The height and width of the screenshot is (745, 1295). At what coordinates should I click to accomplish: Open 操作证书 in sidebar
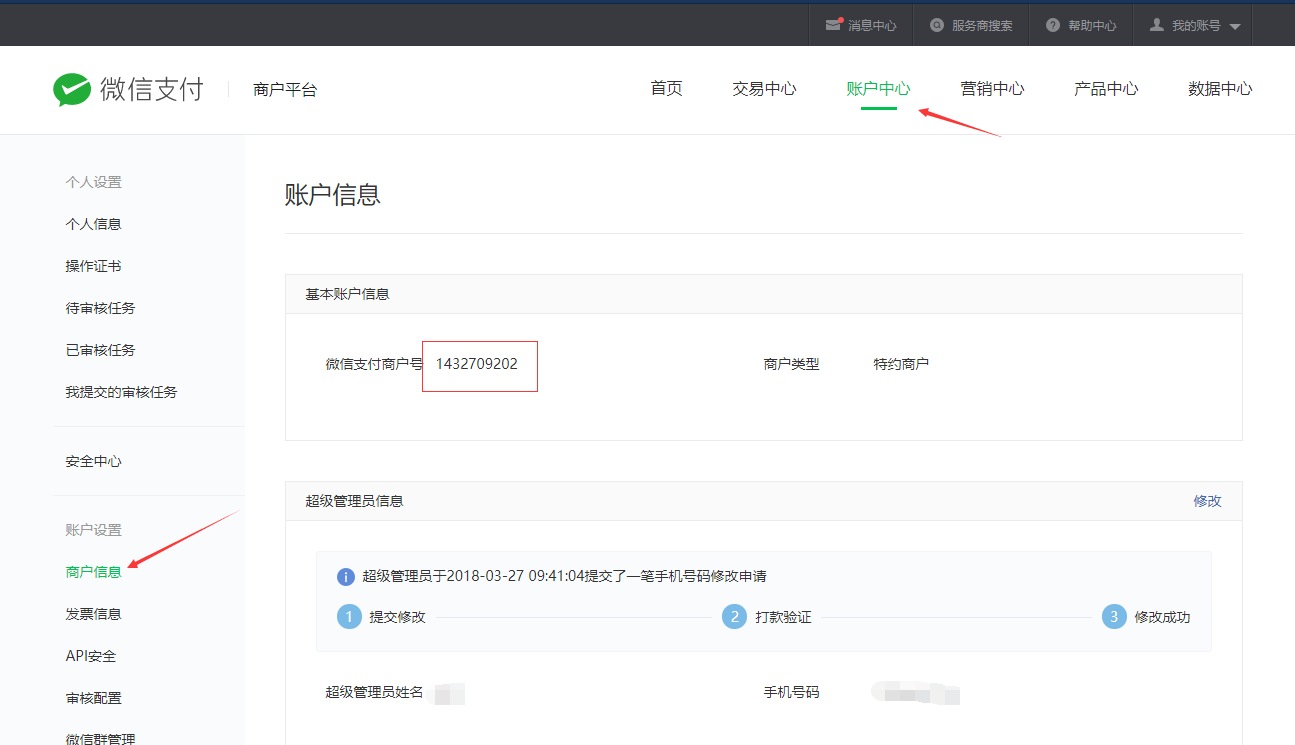[x=94, y=266]
